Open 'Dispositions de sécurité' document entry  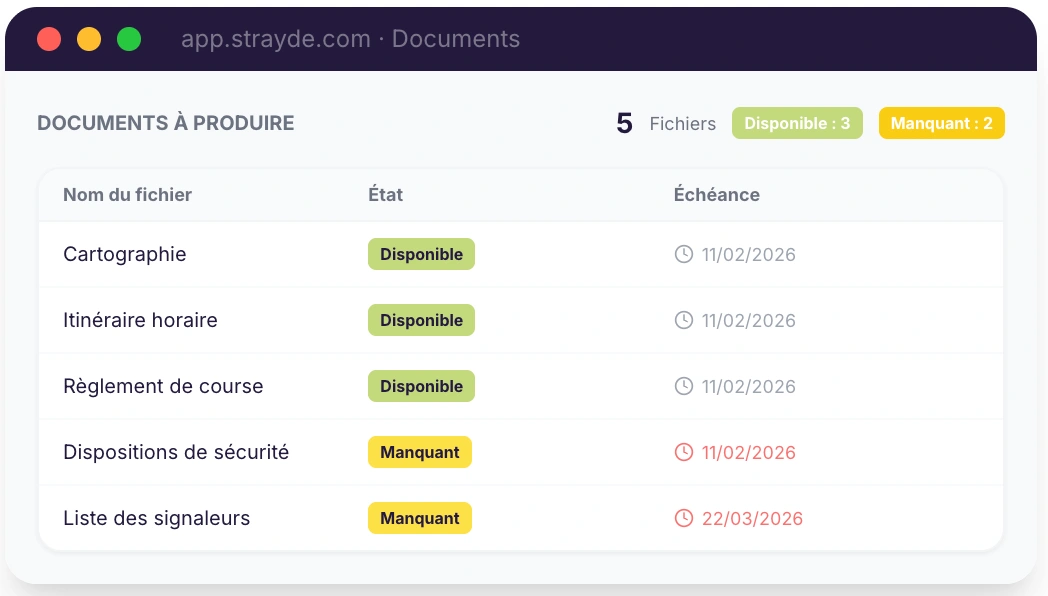176,452
